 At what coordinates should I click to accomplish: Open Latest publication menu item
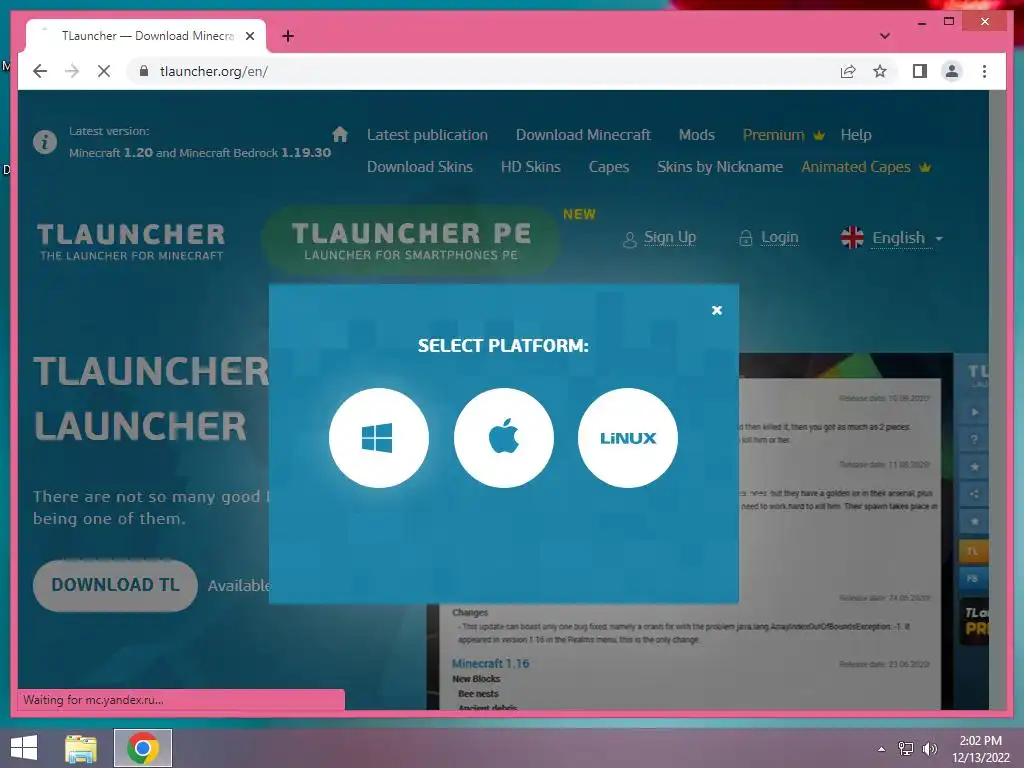(427, 135)
